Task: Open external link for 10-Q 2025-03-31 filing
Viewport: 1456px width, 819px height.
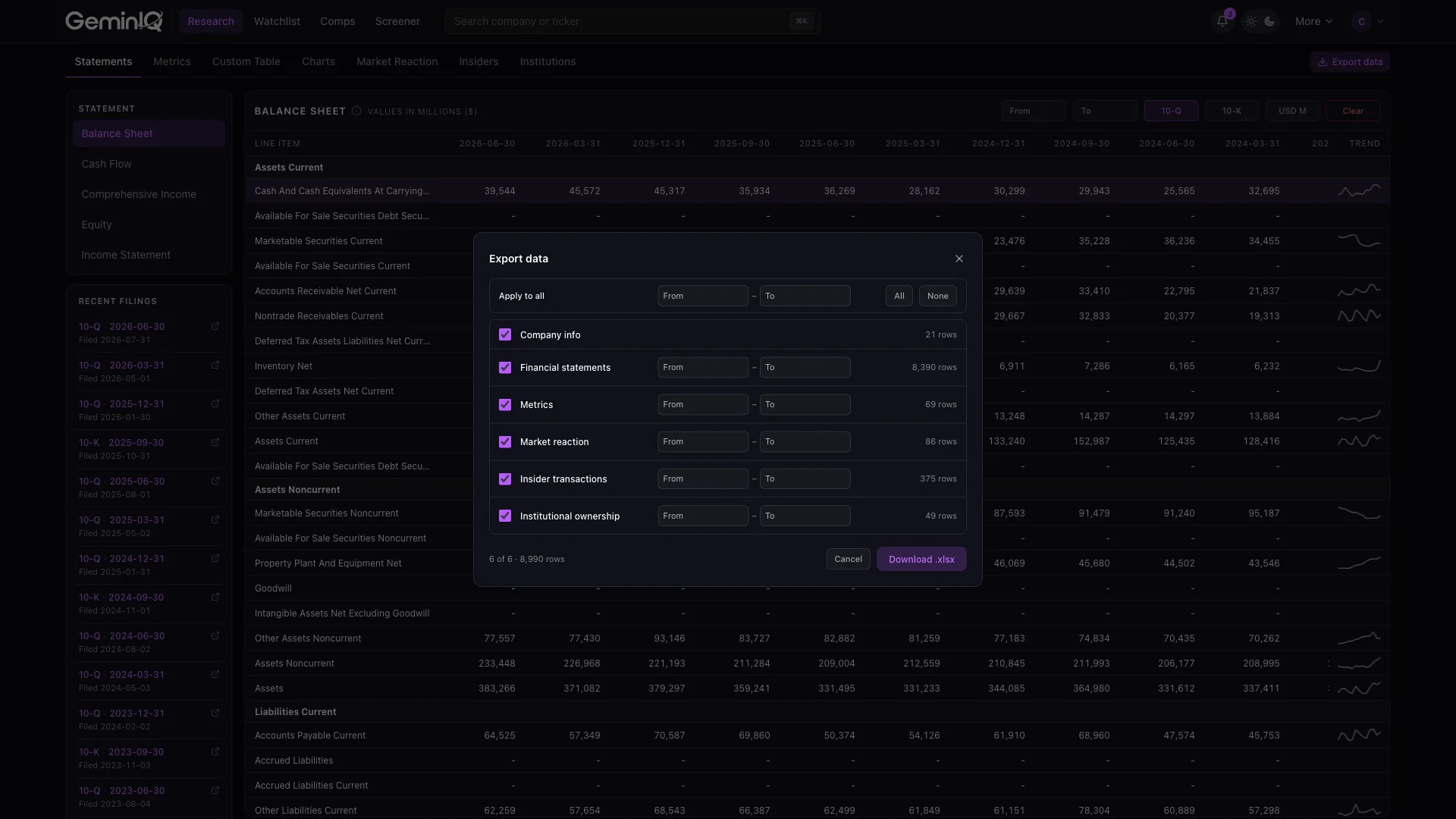Action: tap(215, 519)
